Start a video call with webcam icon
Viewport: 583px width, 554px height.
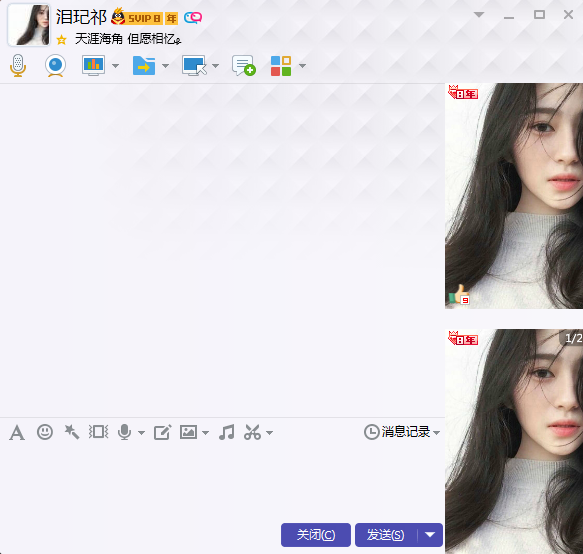(x=55, y=65)
